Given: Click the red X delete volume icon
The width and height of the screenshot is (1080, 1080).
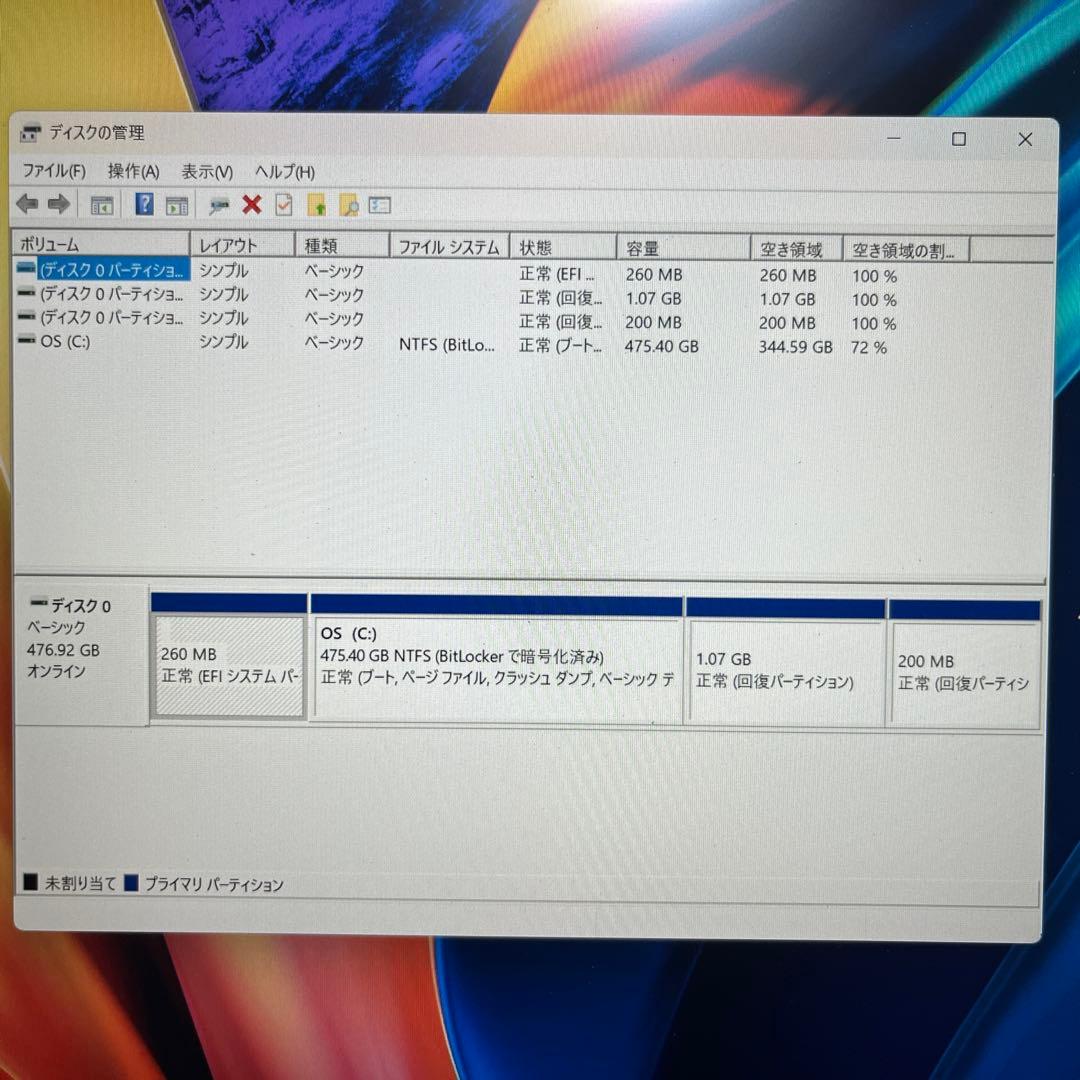Looking at the screenshot, I should pyautogui.click(x=251, y=204).
